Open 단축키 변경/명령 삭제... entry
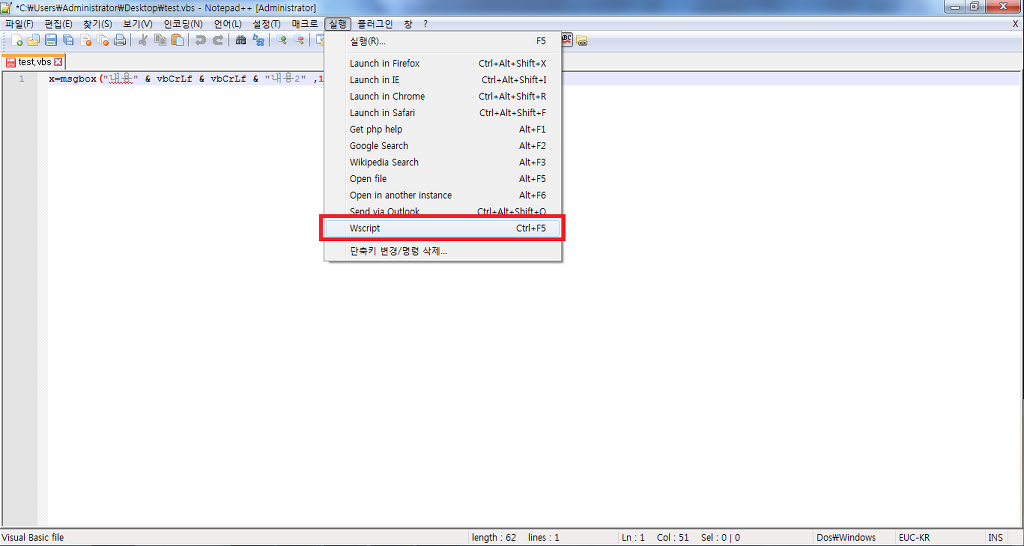The height and width of the screenshot is (546, 1024). pyautogui.click(x=443, y=251)
